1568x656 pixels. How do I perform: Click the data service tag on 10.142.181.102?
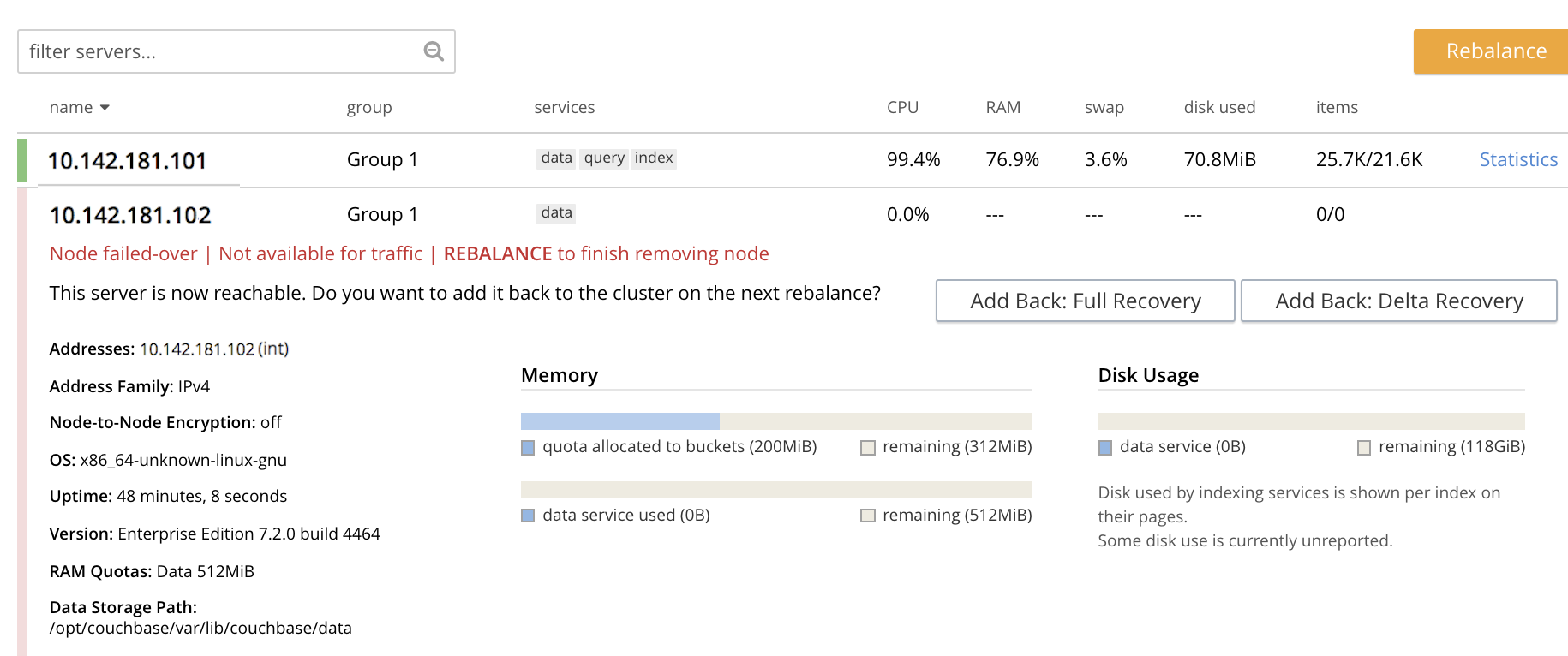[x=556, y=212]
